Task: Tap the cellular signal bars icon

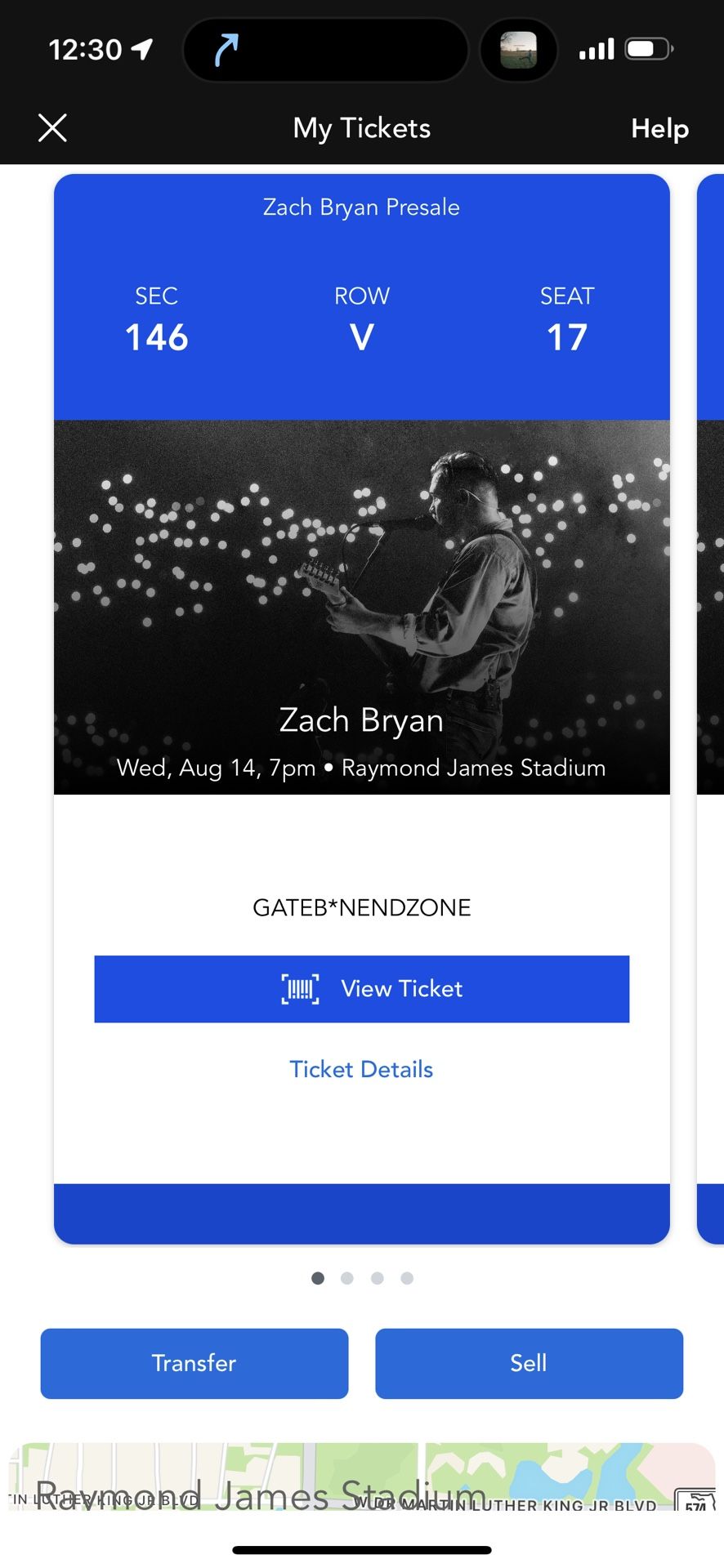Action: click(597, 50)
